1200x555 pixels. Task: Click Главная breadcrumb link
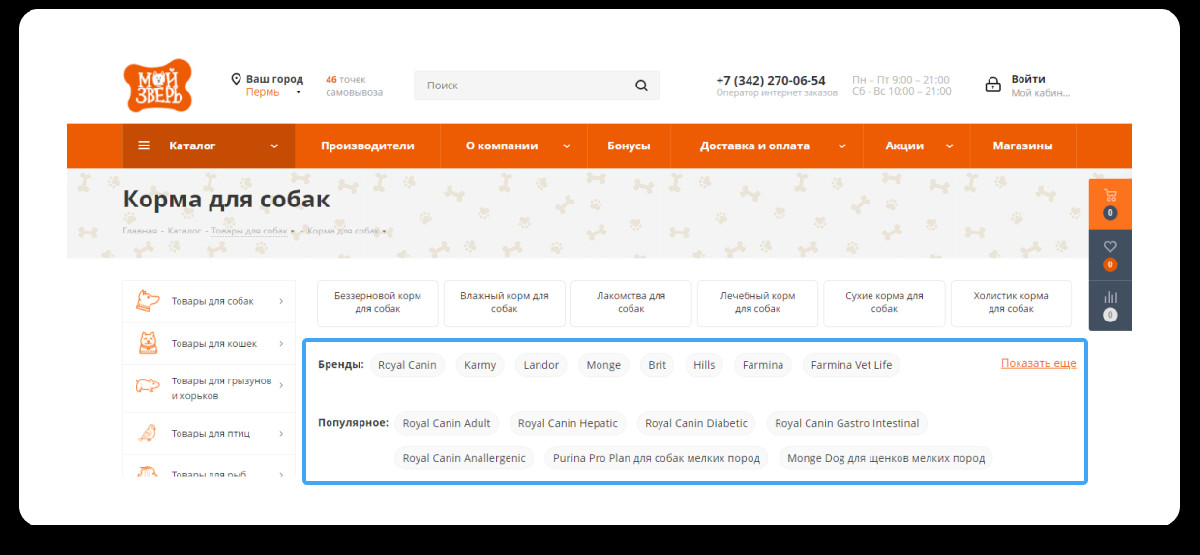pos(140,230)
